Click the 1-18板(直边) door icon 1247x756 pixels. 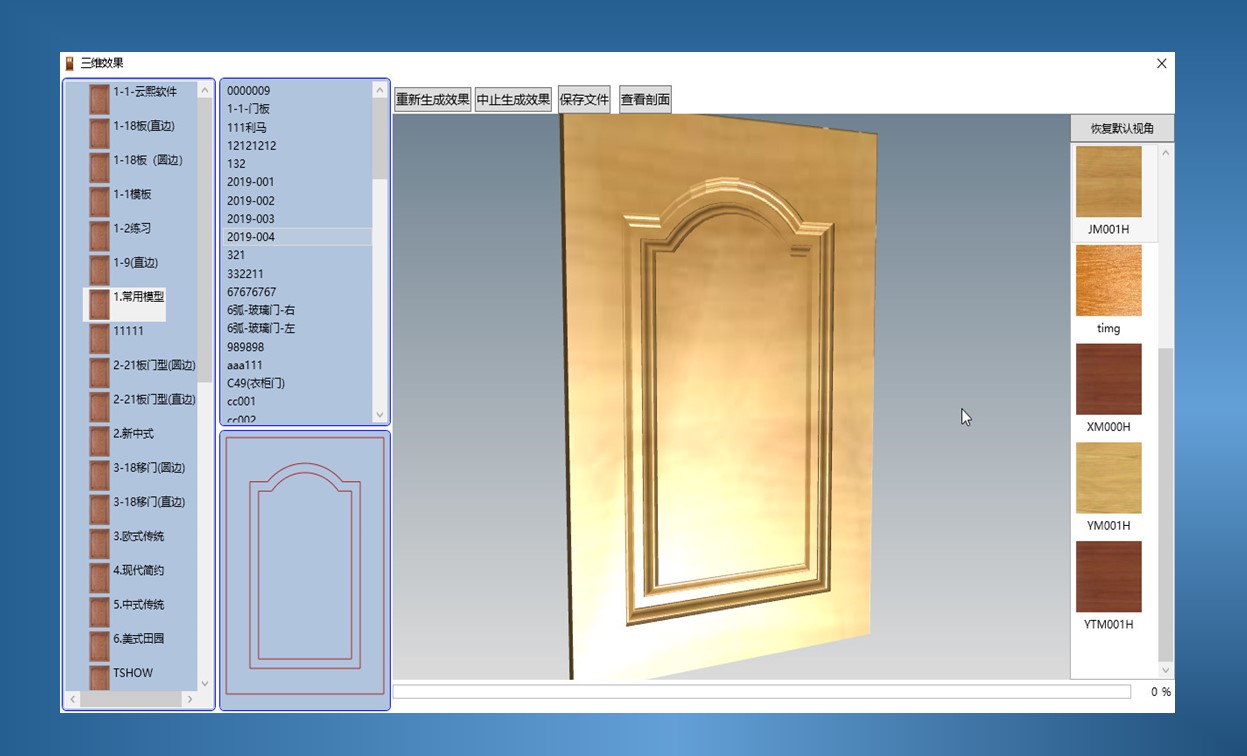(x=99, y=133)
